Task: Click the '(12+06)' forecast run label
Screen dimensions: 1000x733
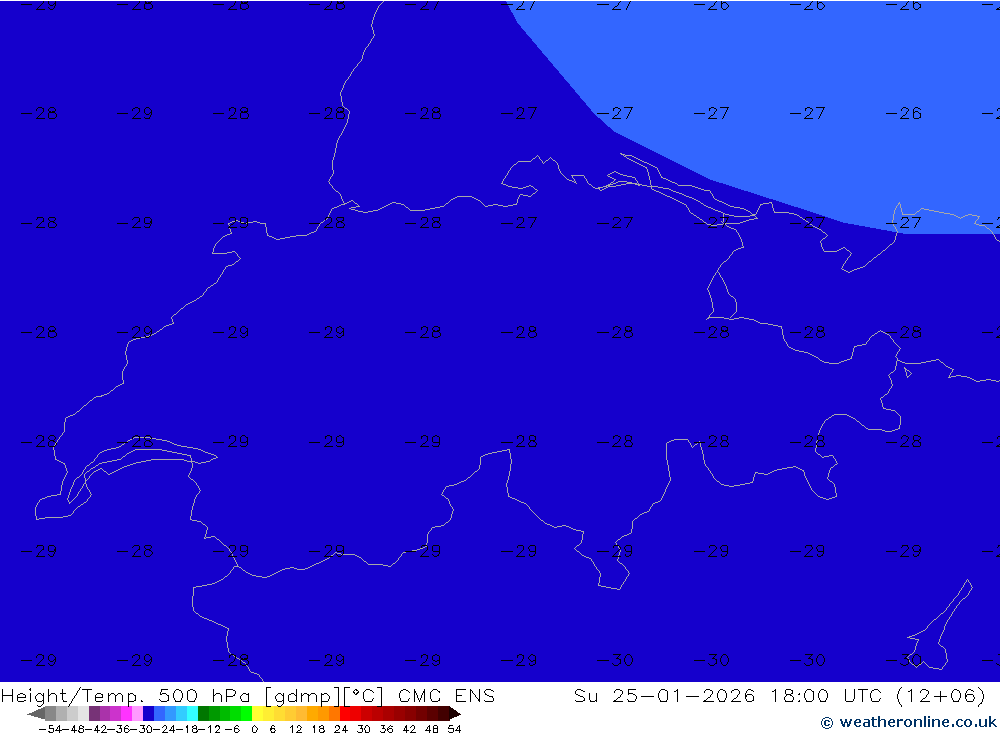Action: 941,695
